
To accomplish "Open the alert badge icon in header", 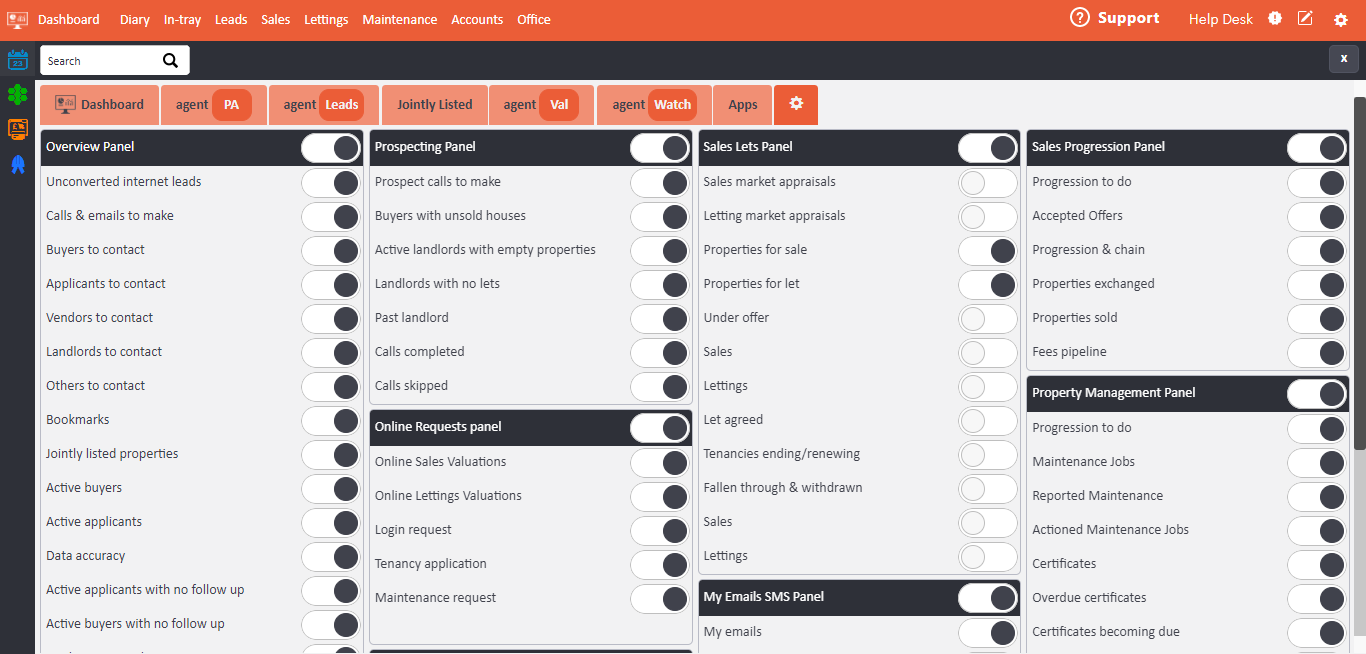I will 1275,19.
